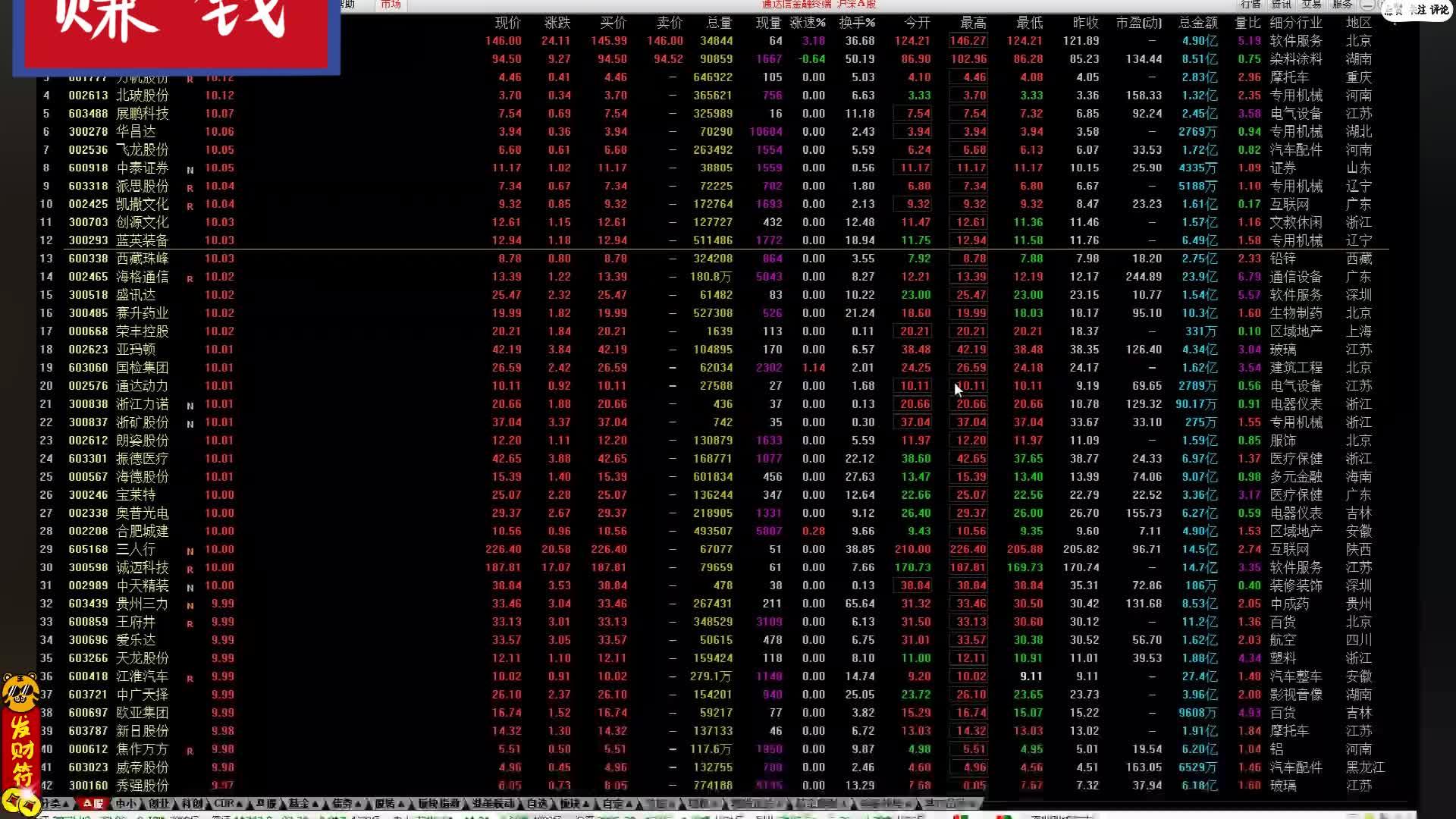Expand the 债券 bonds dropdown tab
Image resolution: width=1456 pixels, height=819 pixels.
tap(344, 803)
